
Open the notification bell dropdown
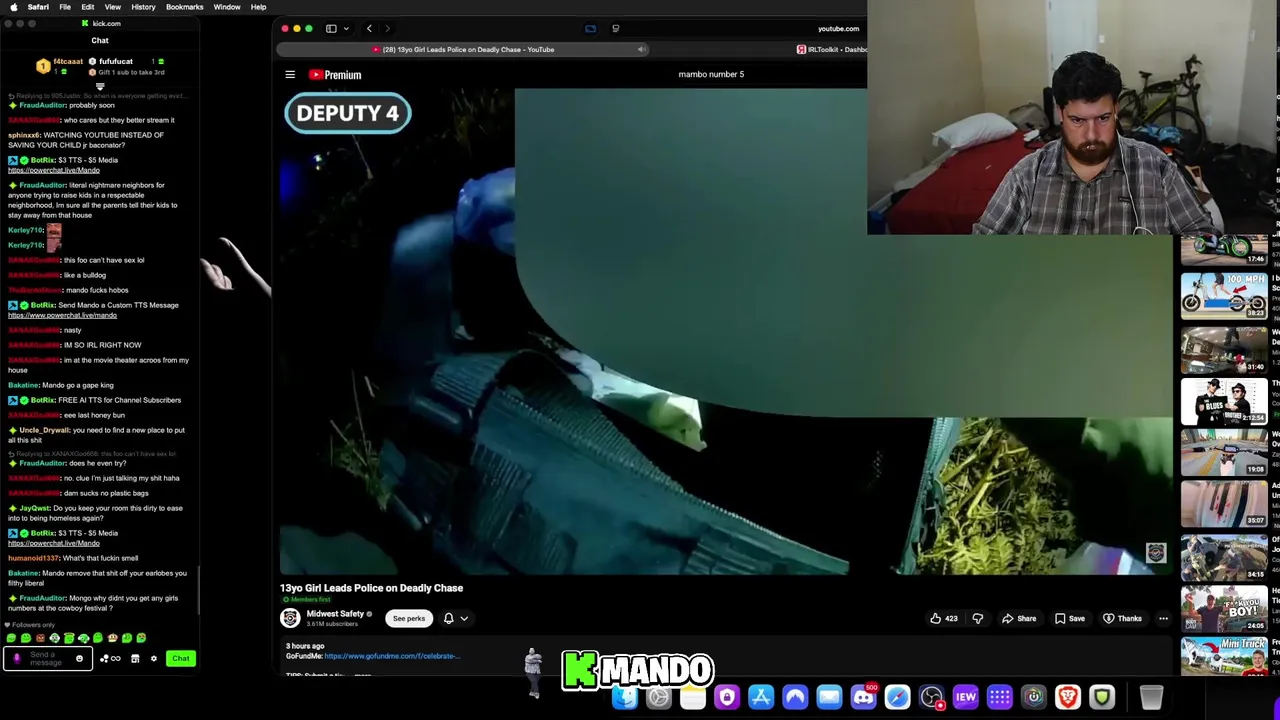pyautogui.click(x=455, y=618)
